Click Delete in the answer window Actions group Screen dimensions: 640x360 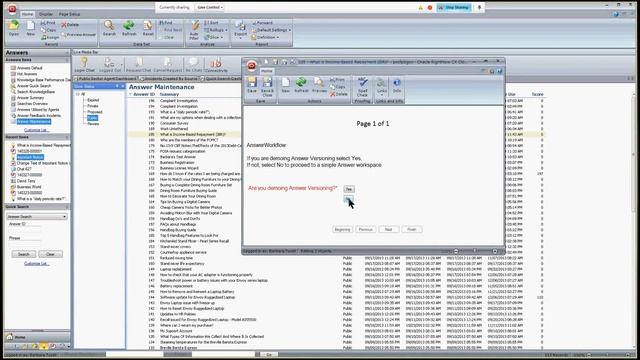coord(339,94)
